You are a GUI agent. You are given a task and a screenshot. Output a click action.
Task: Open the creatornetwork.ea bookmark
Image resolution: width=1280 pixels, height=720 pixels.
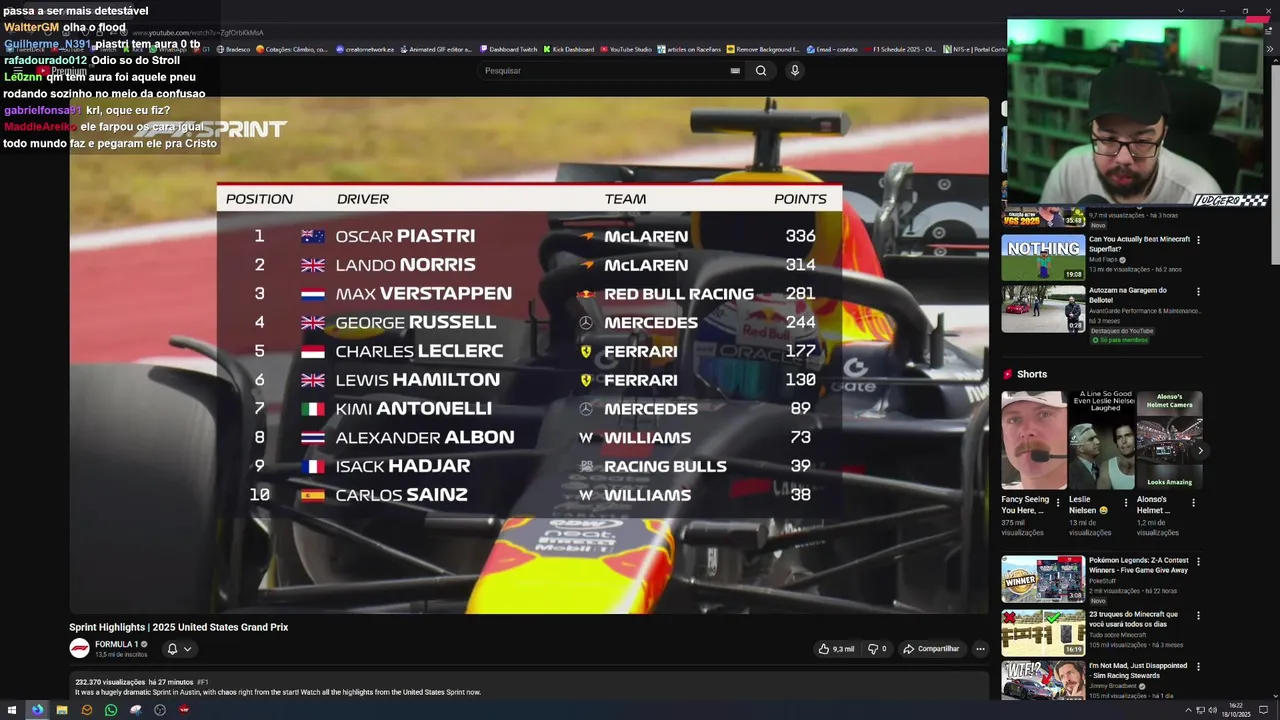pos(365,49)
